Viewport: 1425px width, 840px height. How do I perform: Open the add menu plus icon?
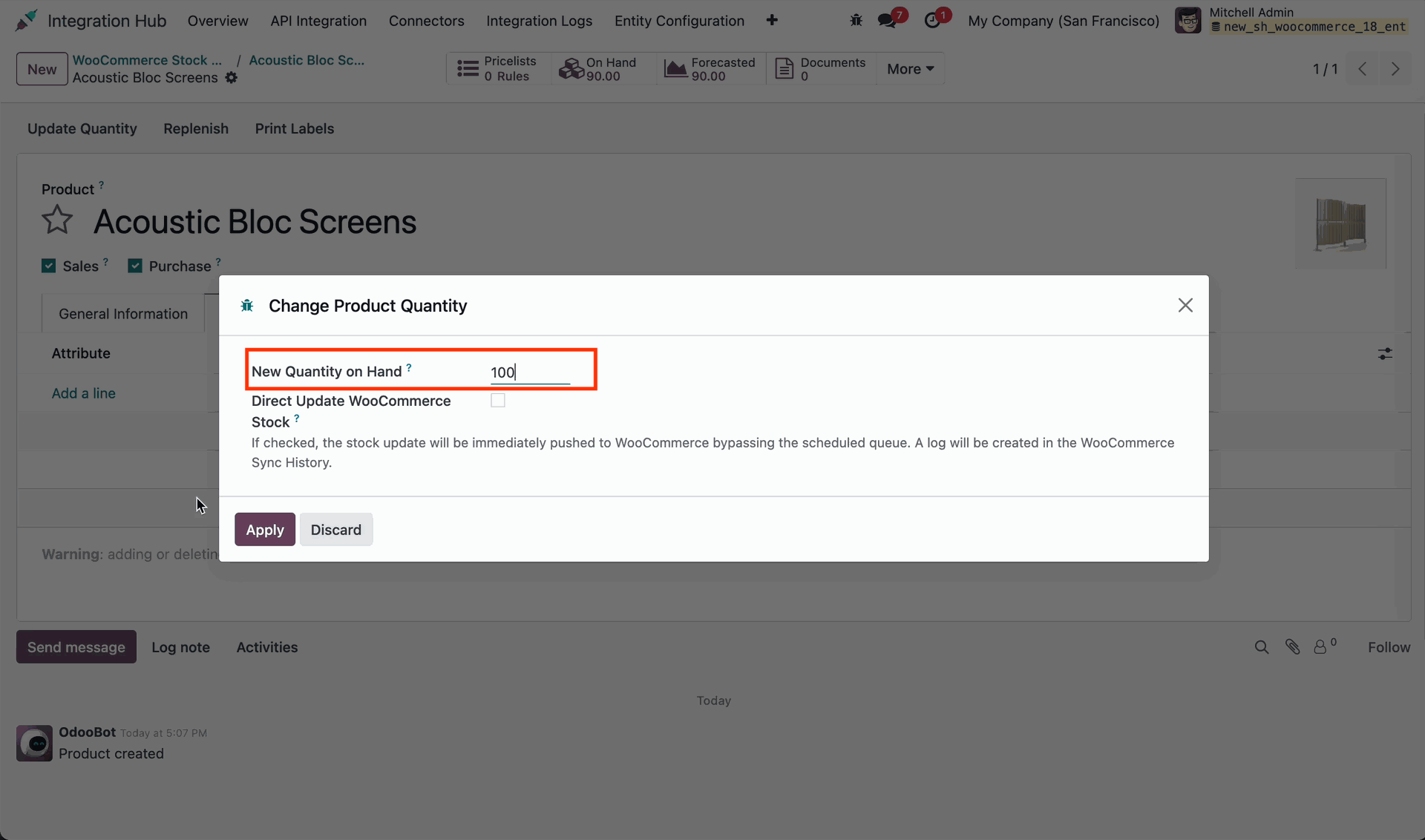pos(772,20)
